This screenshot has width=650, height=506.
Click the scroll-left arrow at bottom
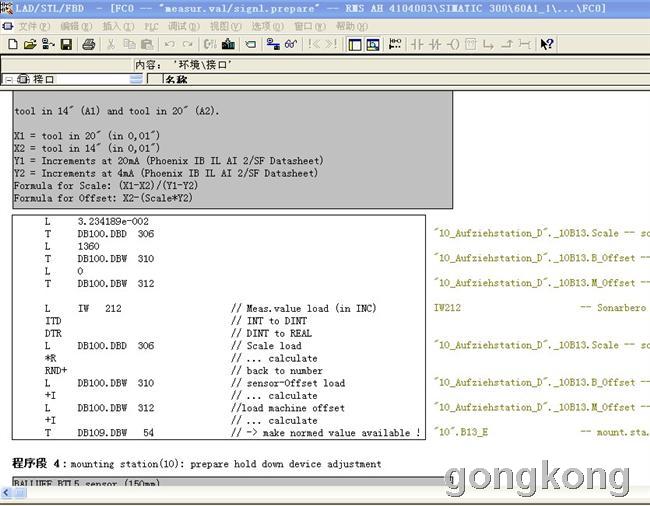[6, 493]
